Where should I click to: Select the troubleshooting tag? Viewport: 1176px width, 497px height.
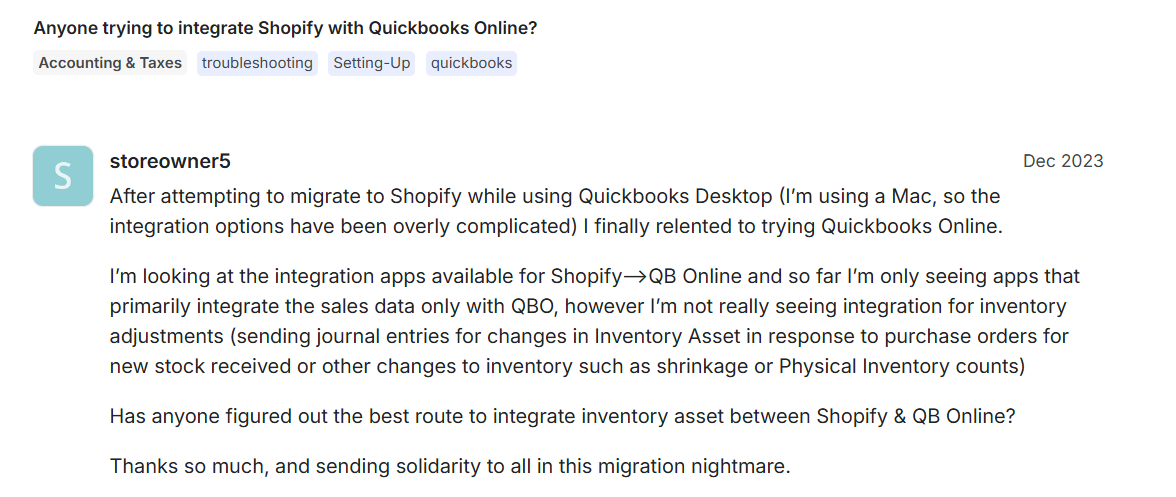coord(257,63)
